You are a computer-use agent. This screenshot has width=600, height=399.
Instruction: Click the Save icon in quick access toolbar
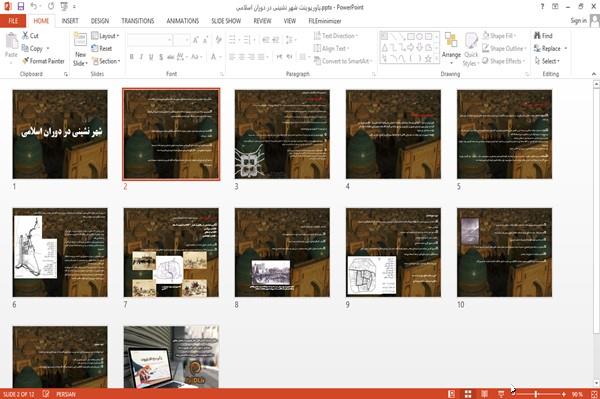click(x=21, y=7)
